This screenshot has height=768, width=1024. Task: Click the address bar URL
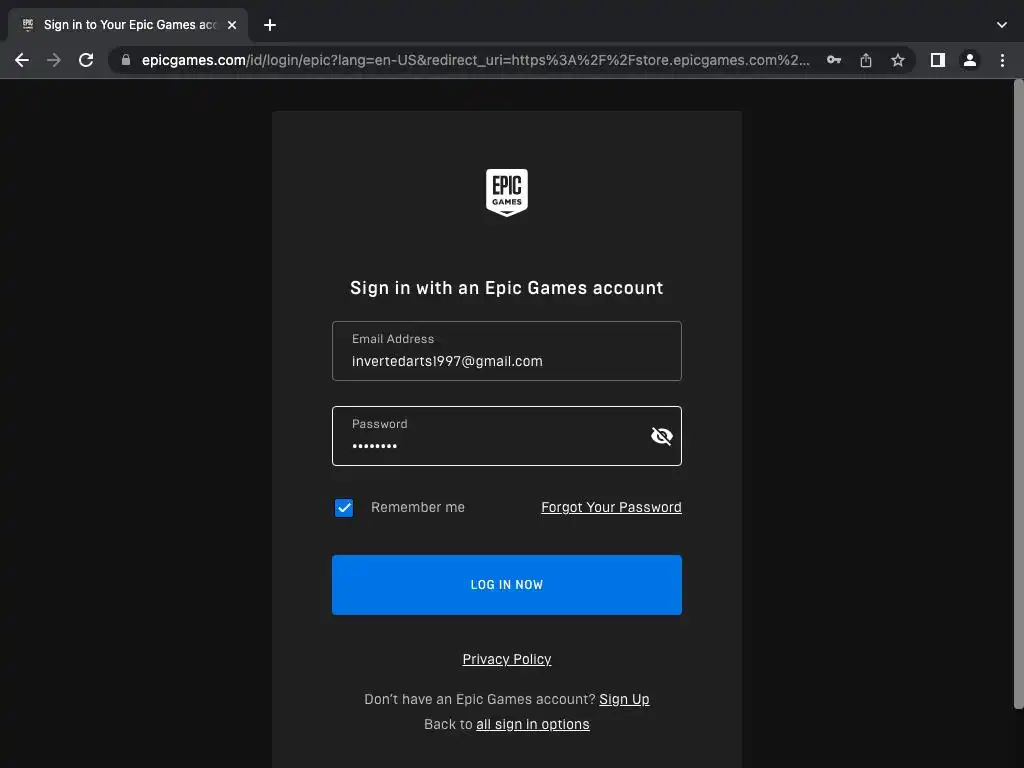475,60
